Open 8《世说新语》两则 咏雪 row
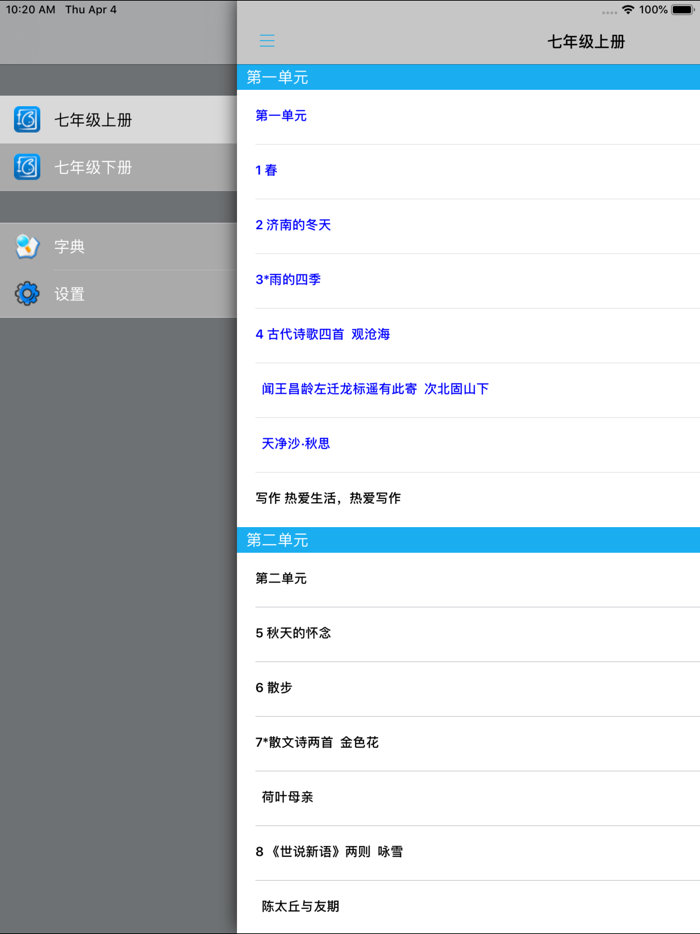 tap(468, 853)
